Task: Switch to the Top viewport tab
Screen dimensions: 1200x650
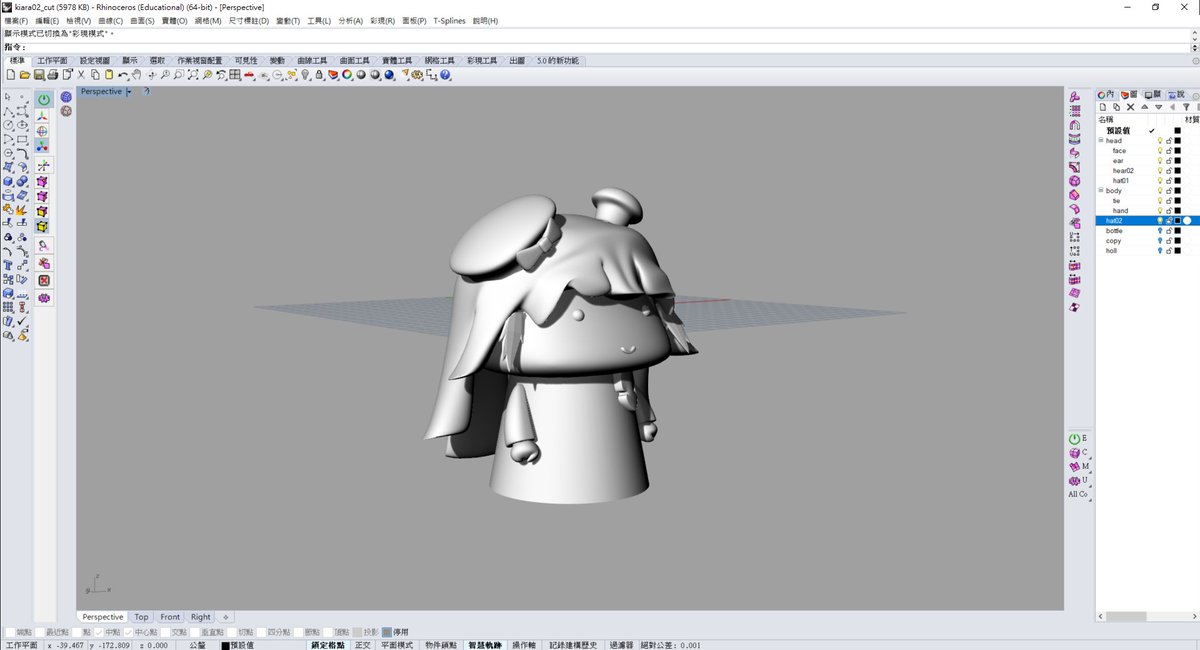Action: coord(142,617)
